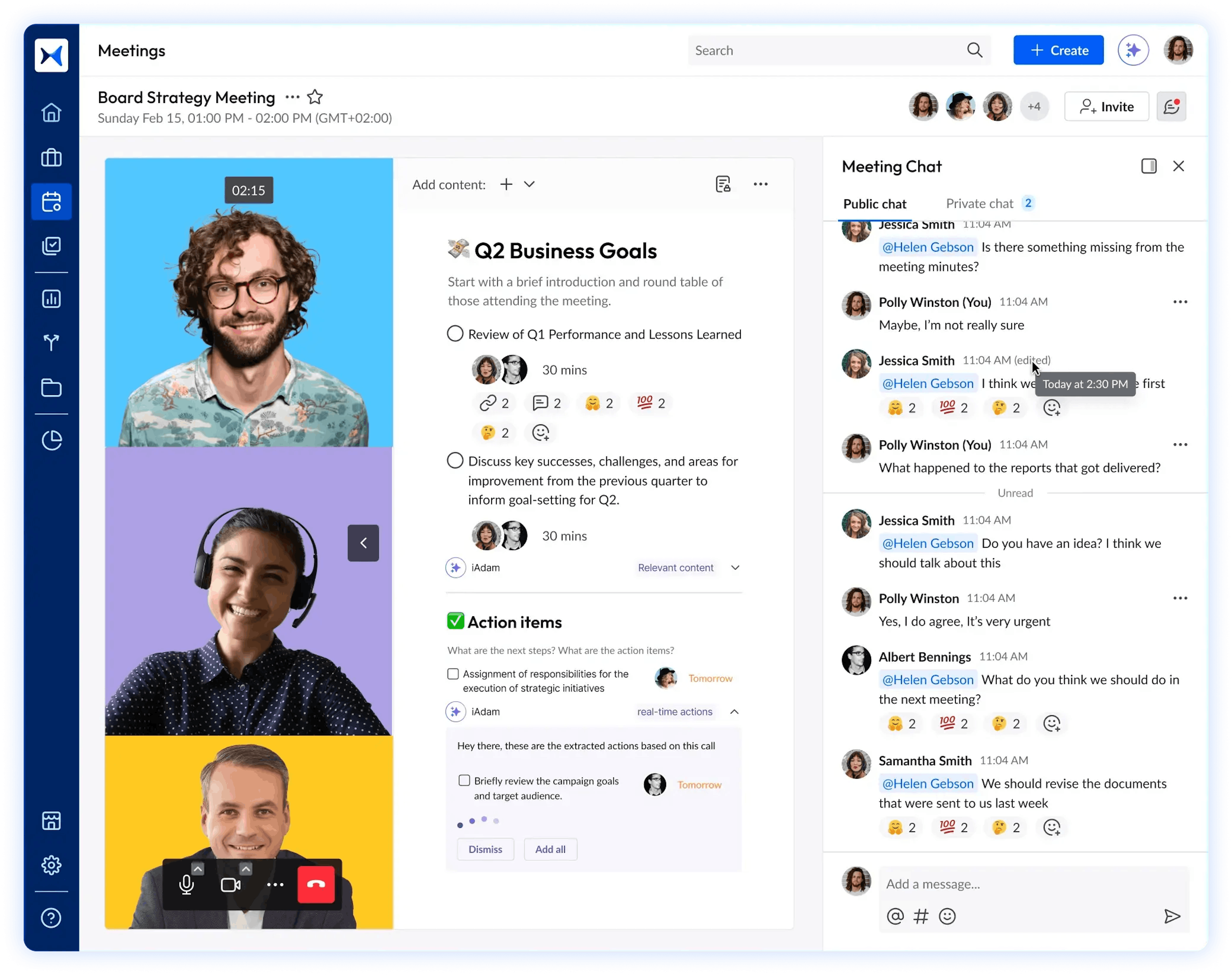
Task: Expand iAdam Relevant content chevron
Action: (x=735, y=568)
